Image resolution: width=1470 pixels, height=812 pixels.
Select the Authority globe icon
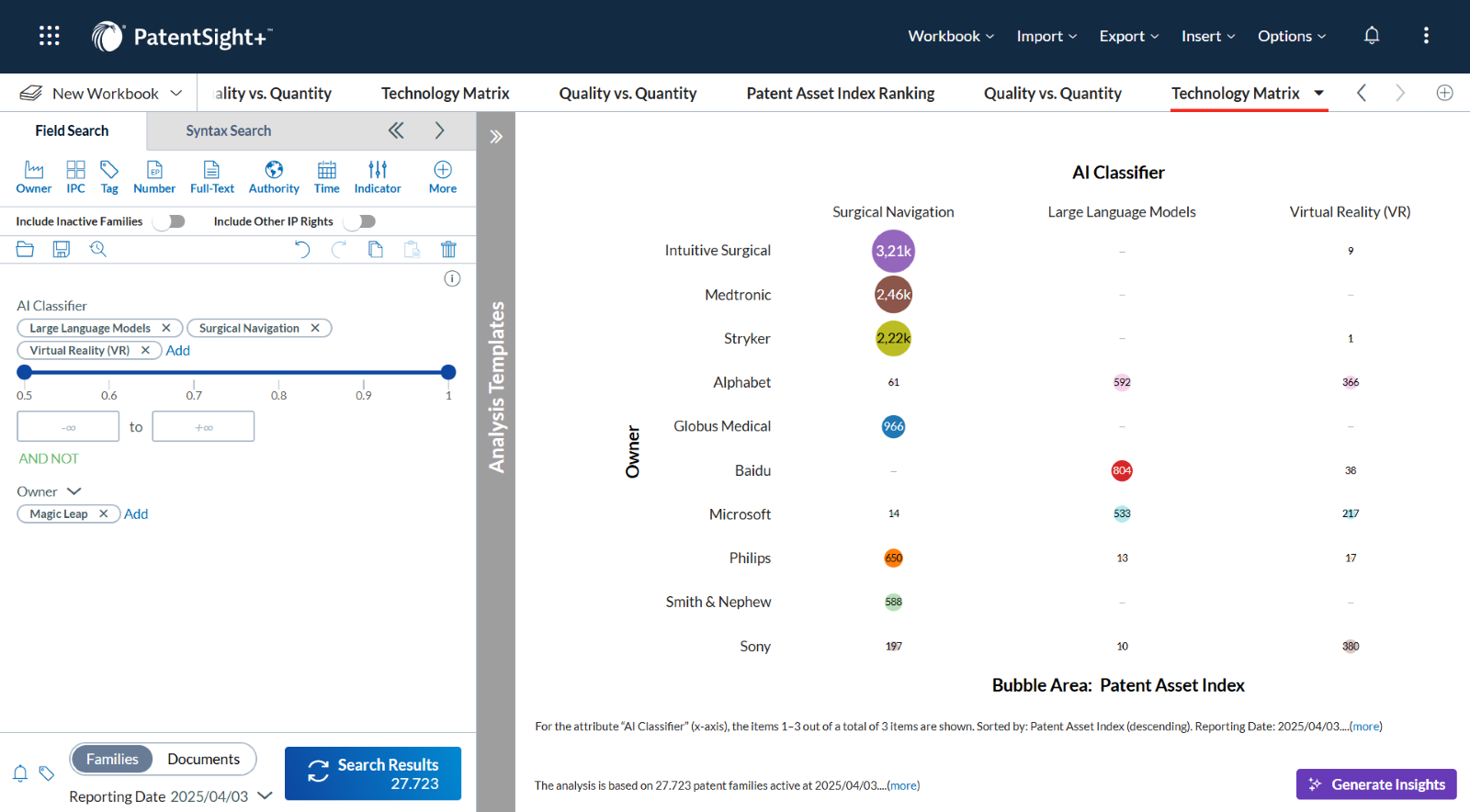coord(274,177)
